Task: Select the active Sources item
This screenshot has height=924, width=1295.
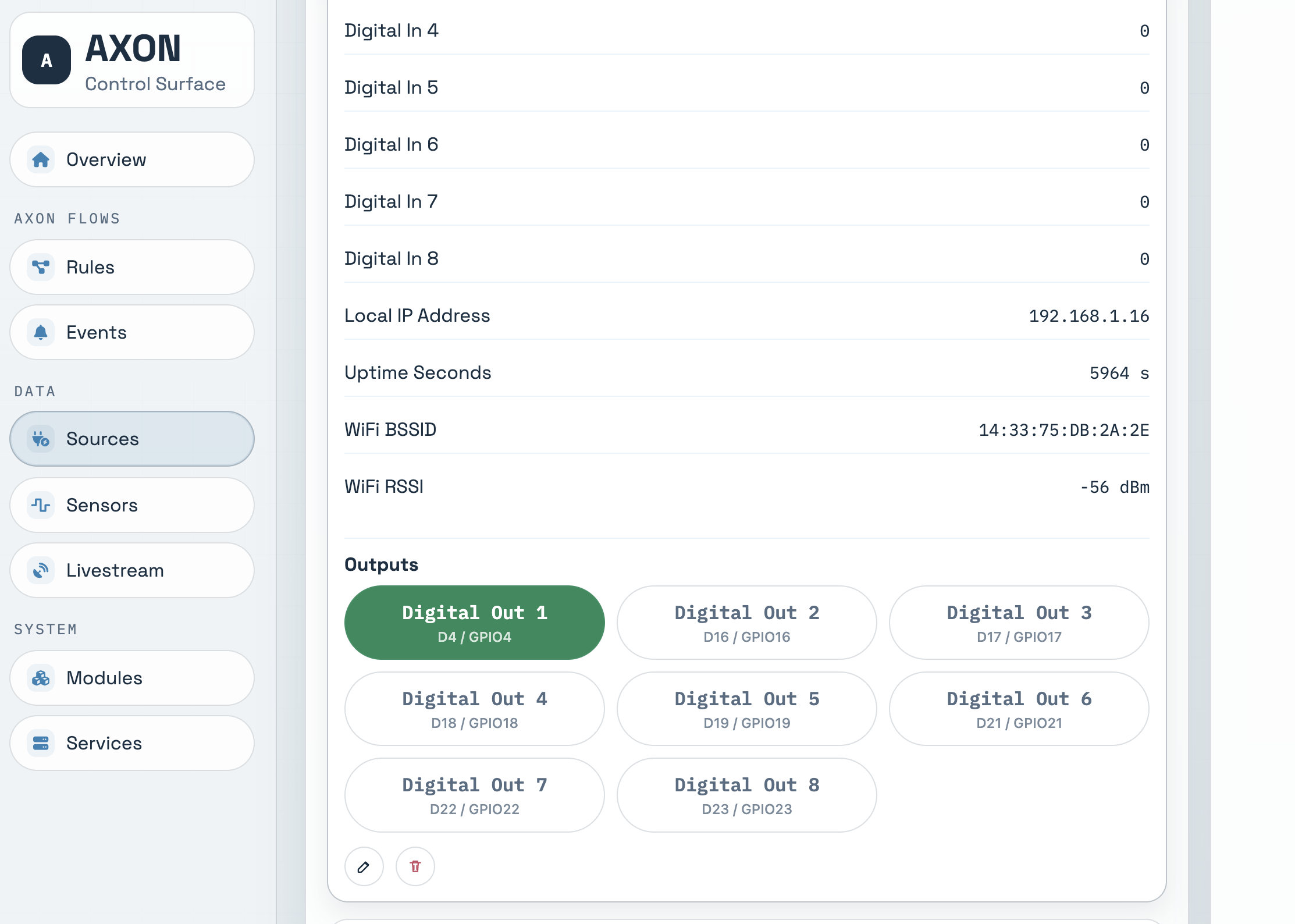Action: click(x=132, y=439)
